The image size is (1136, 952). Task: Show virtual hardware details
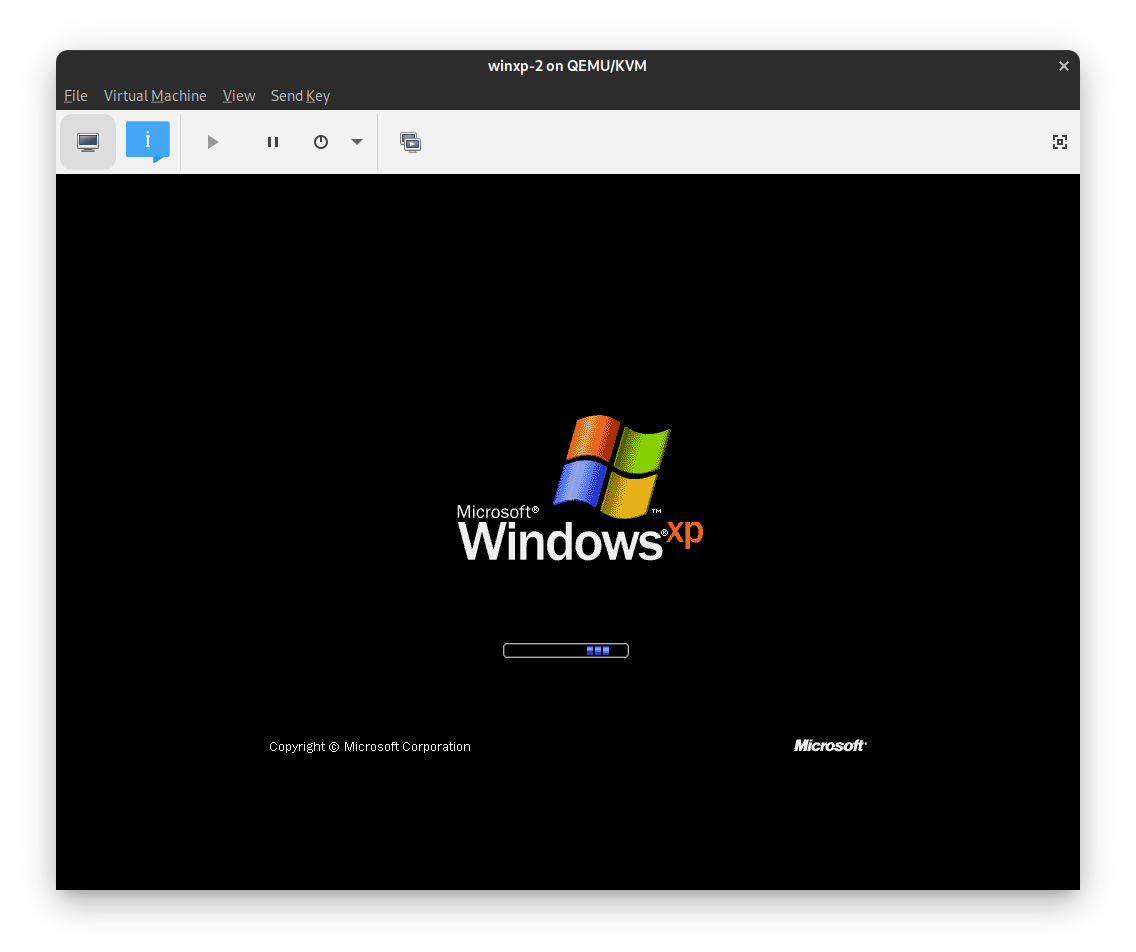[x=148, y=142]
